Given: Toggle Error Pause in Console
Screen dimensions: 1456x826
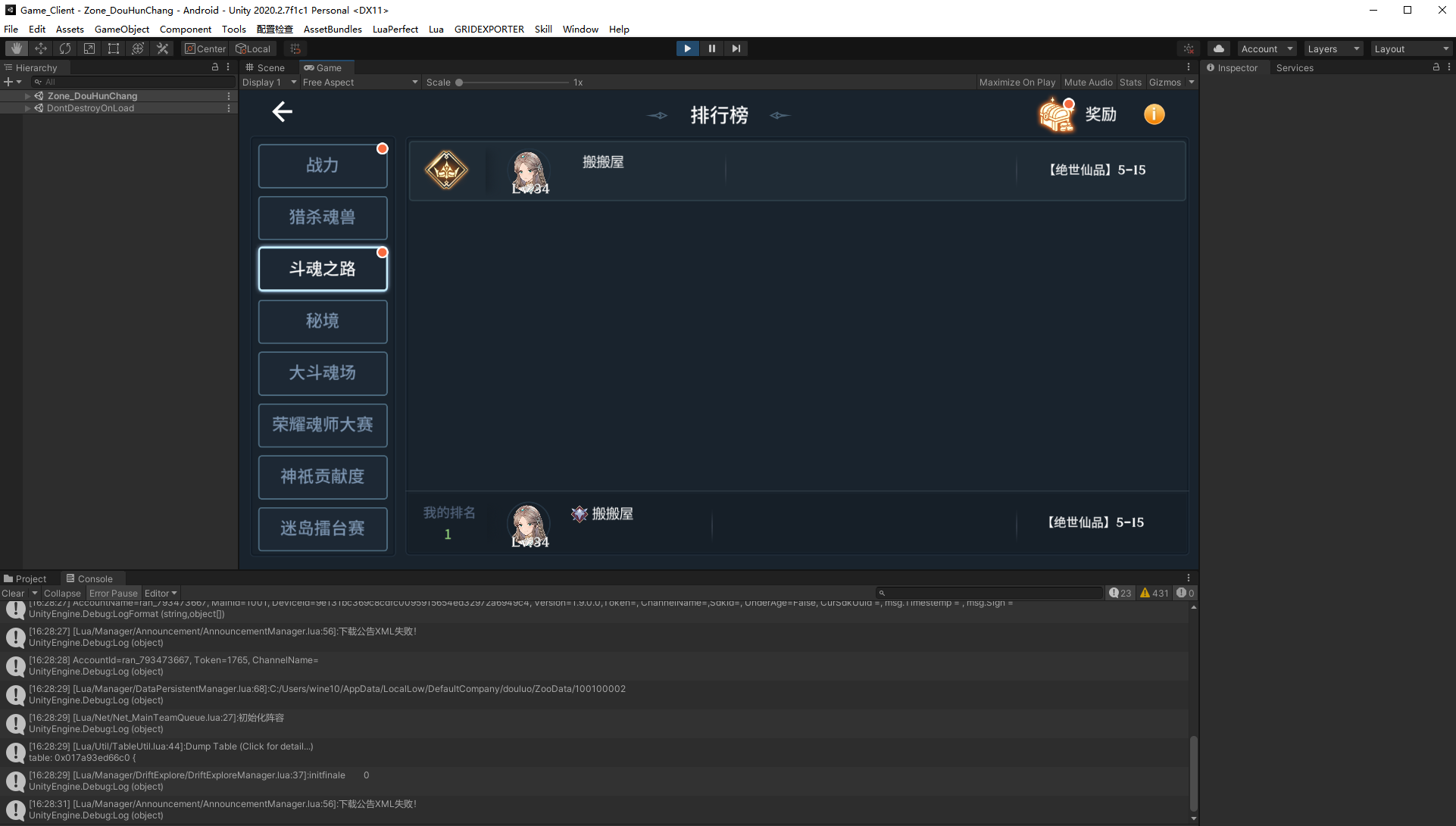Looking at the screenshot, I should pos(113,594).
